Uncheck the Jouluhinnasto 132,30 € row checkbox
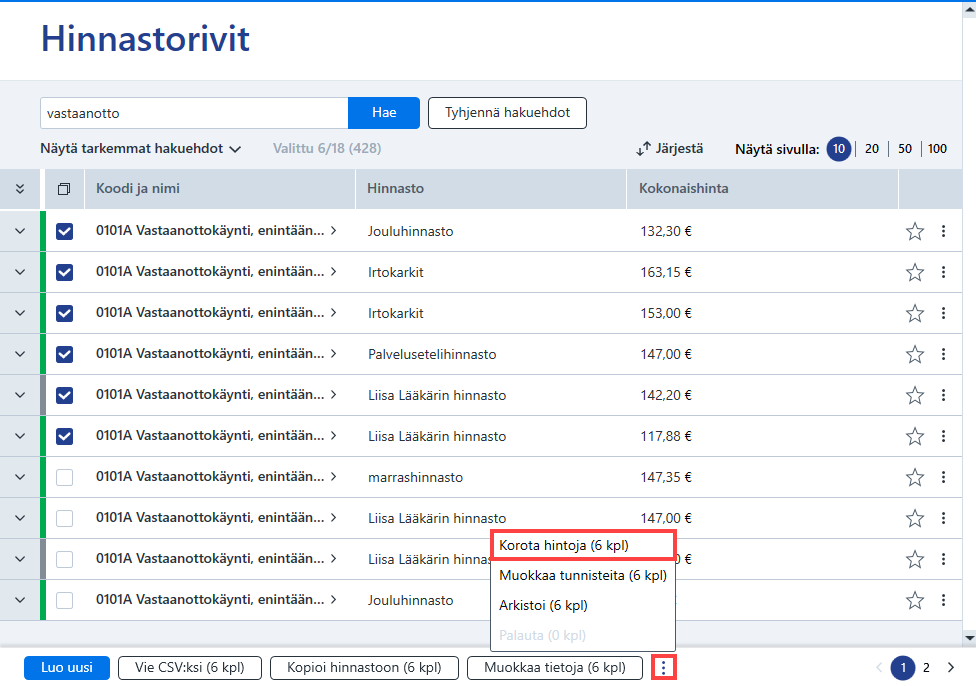Viewport: 976px width, 686px height. 65,232
